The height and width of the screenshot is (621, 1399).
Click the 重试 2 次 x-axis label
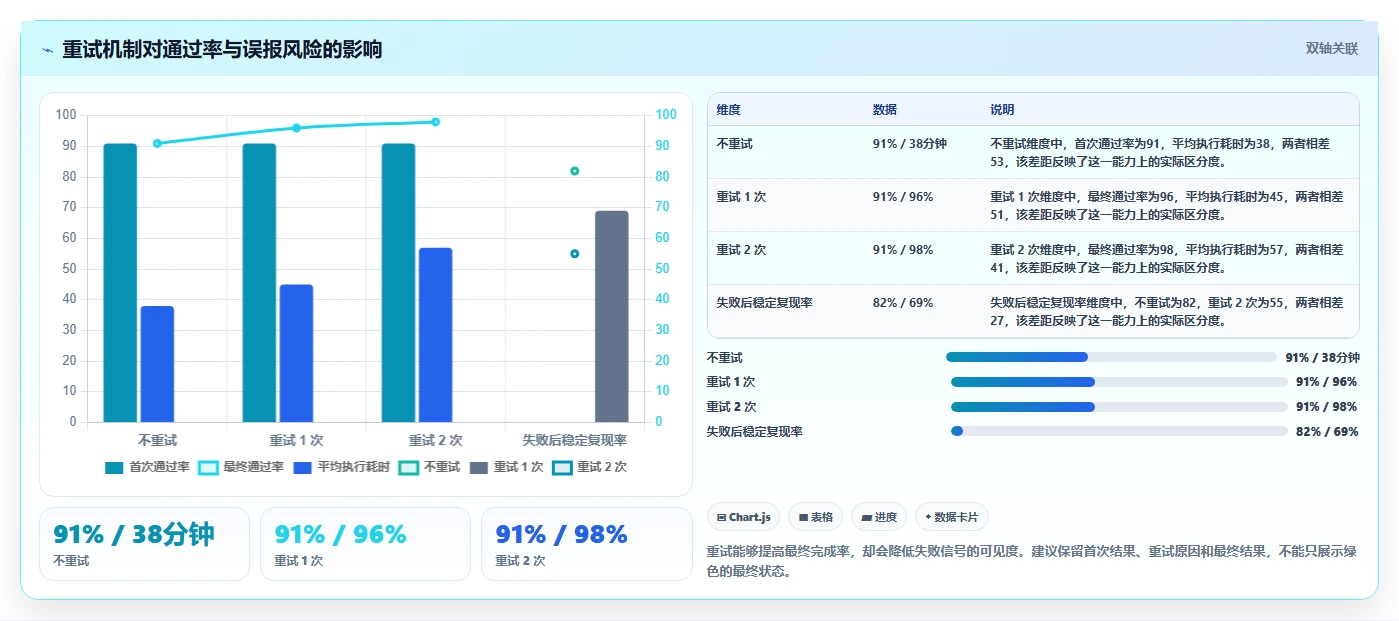pyautogui.click(x=435, y=440)
